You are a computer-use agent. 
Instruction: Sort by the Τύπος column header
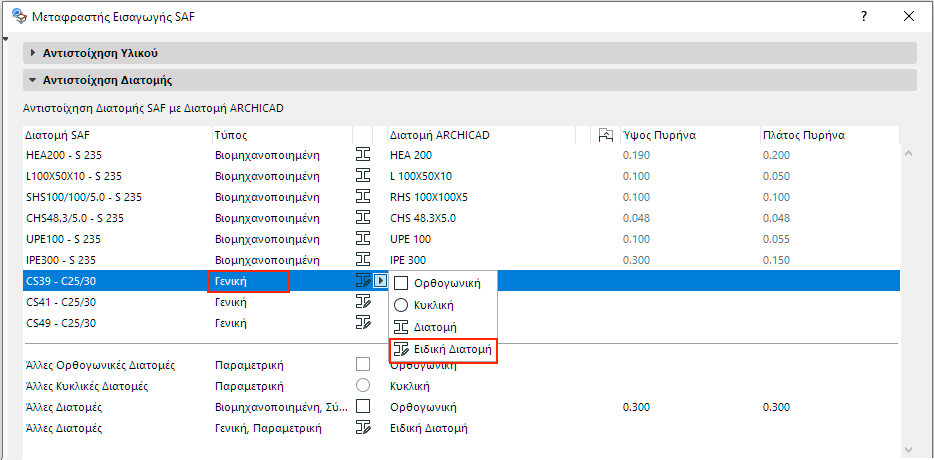282,135
